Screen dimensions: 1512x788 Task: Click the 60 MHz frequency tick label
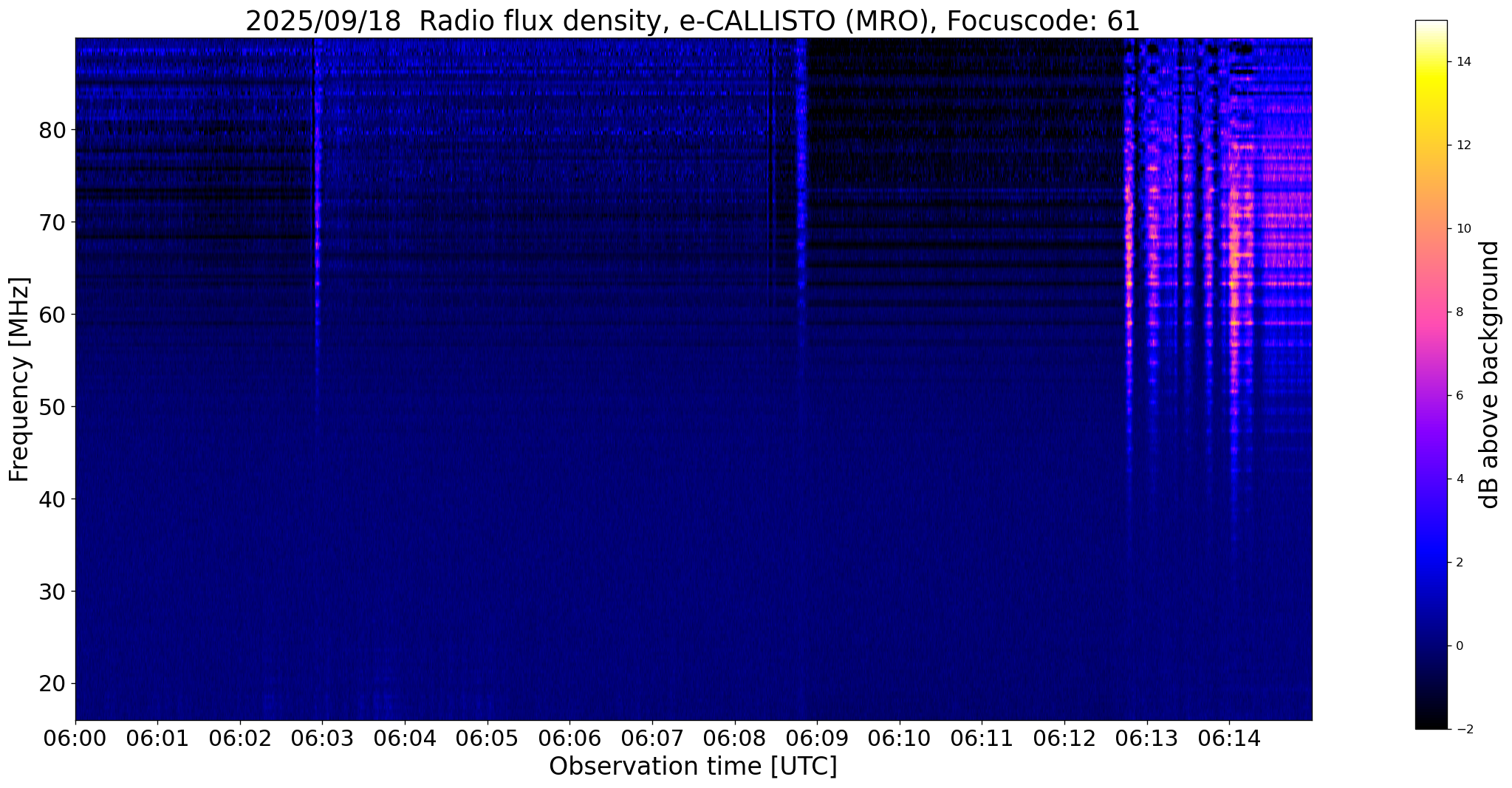point(52,315)
